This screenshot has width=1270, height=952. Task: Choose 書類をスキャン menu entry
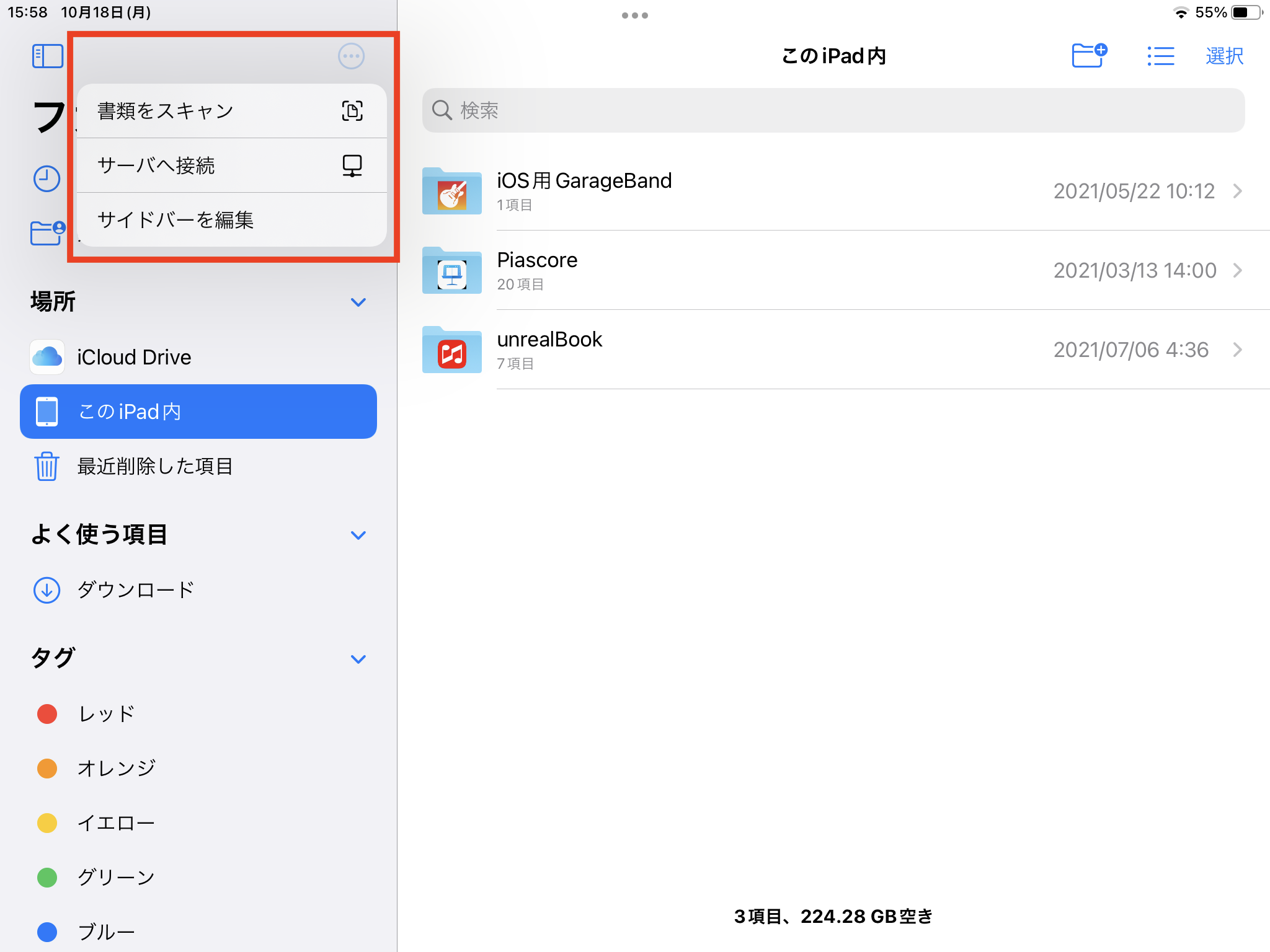[232, 111]
